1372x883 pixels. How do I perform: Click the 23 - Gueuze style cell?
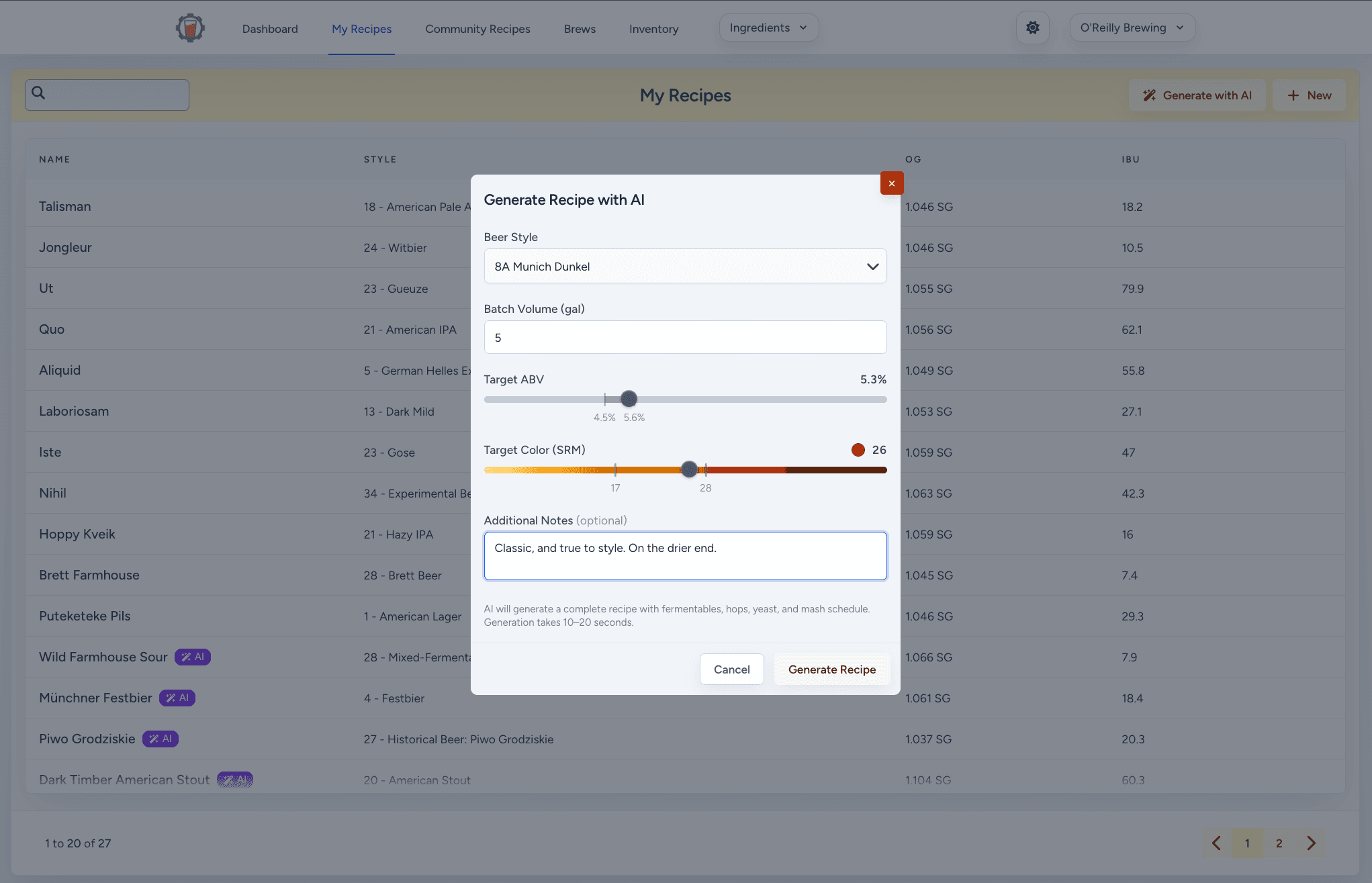(396, 289)
